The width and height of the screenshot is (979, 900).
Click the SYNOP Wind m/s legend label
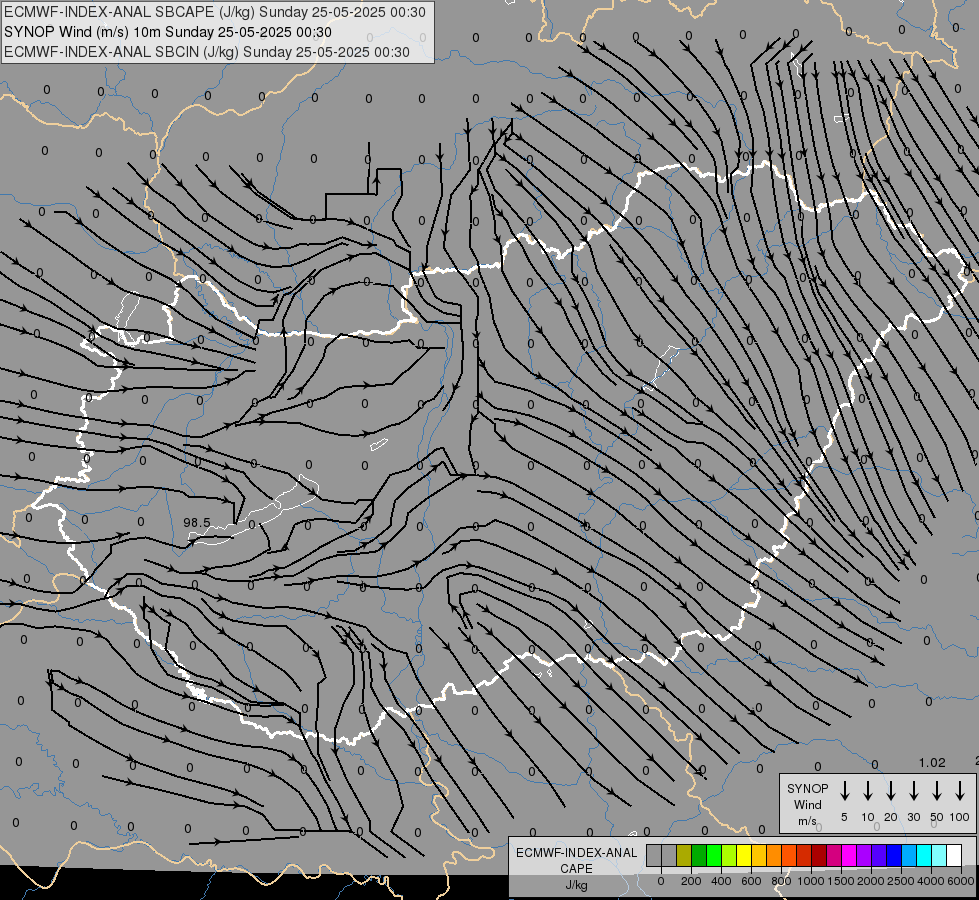click(807, 804)
